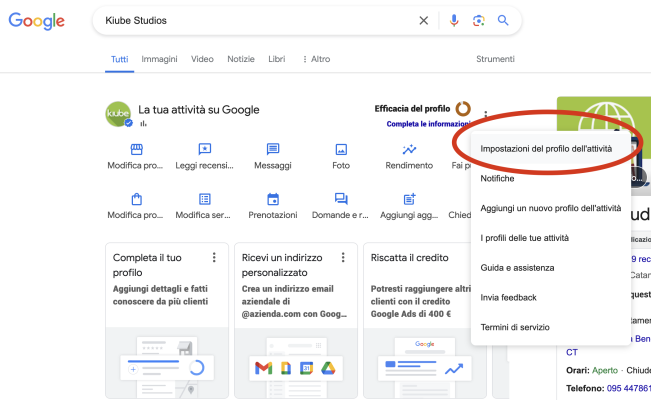651x400 pixels.
Task: Start voice search with the microphone
Action: click(x=454, y=20)
